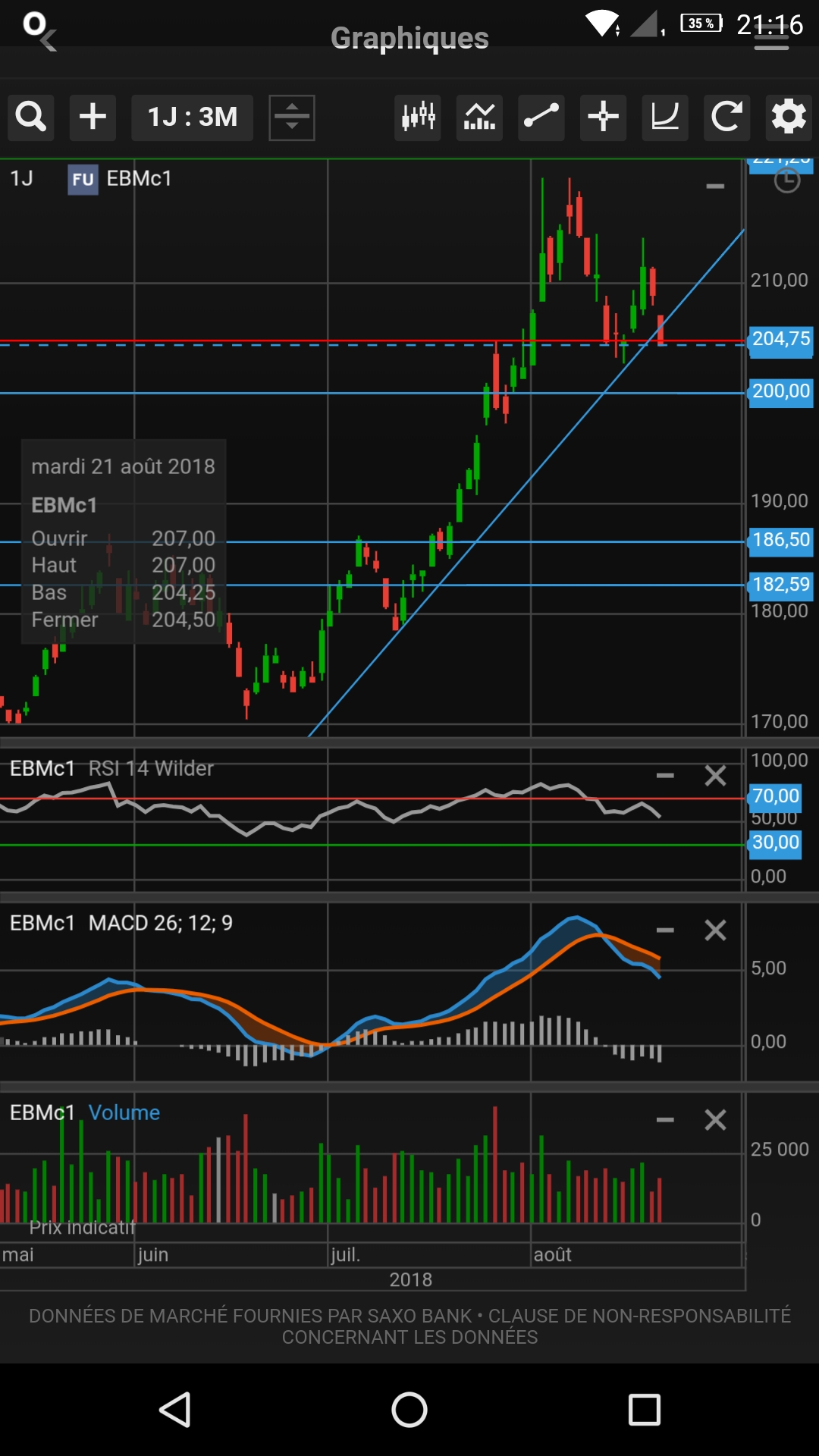Refresh the chart with reload icon
This screenshot has width=819, height=1456.
(726, 118)
